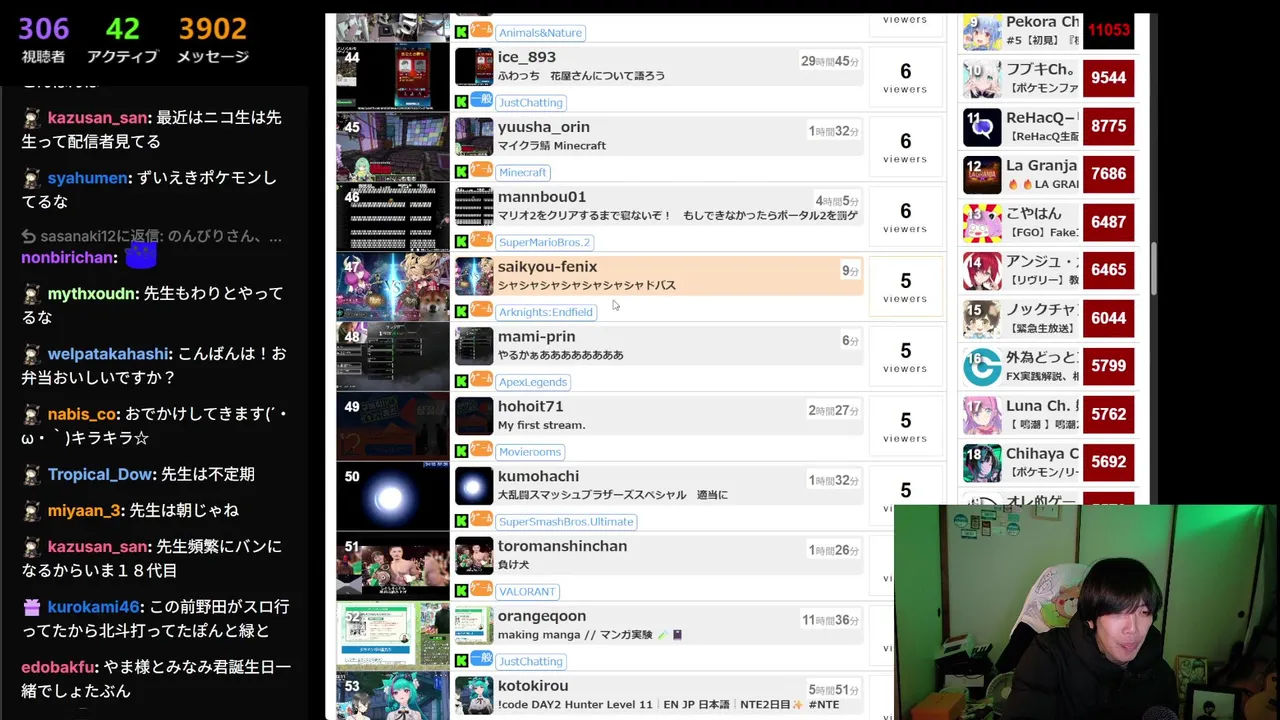Open stream thumbnail number 47

click(393, 287)
